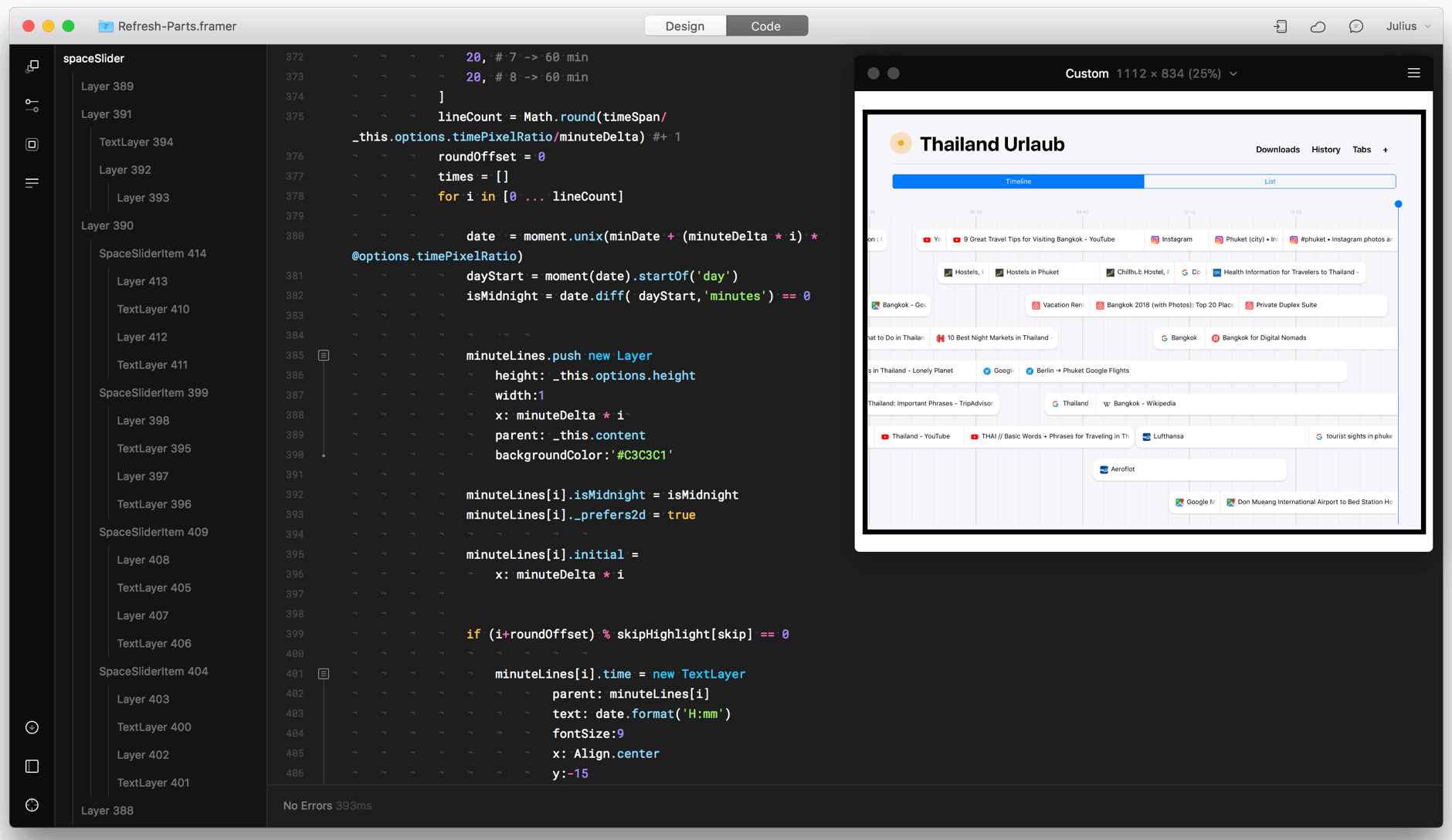Click Tabs in the preview header
The width and height of the screenshot is (1452, 840).
(x=1362, y=150)
